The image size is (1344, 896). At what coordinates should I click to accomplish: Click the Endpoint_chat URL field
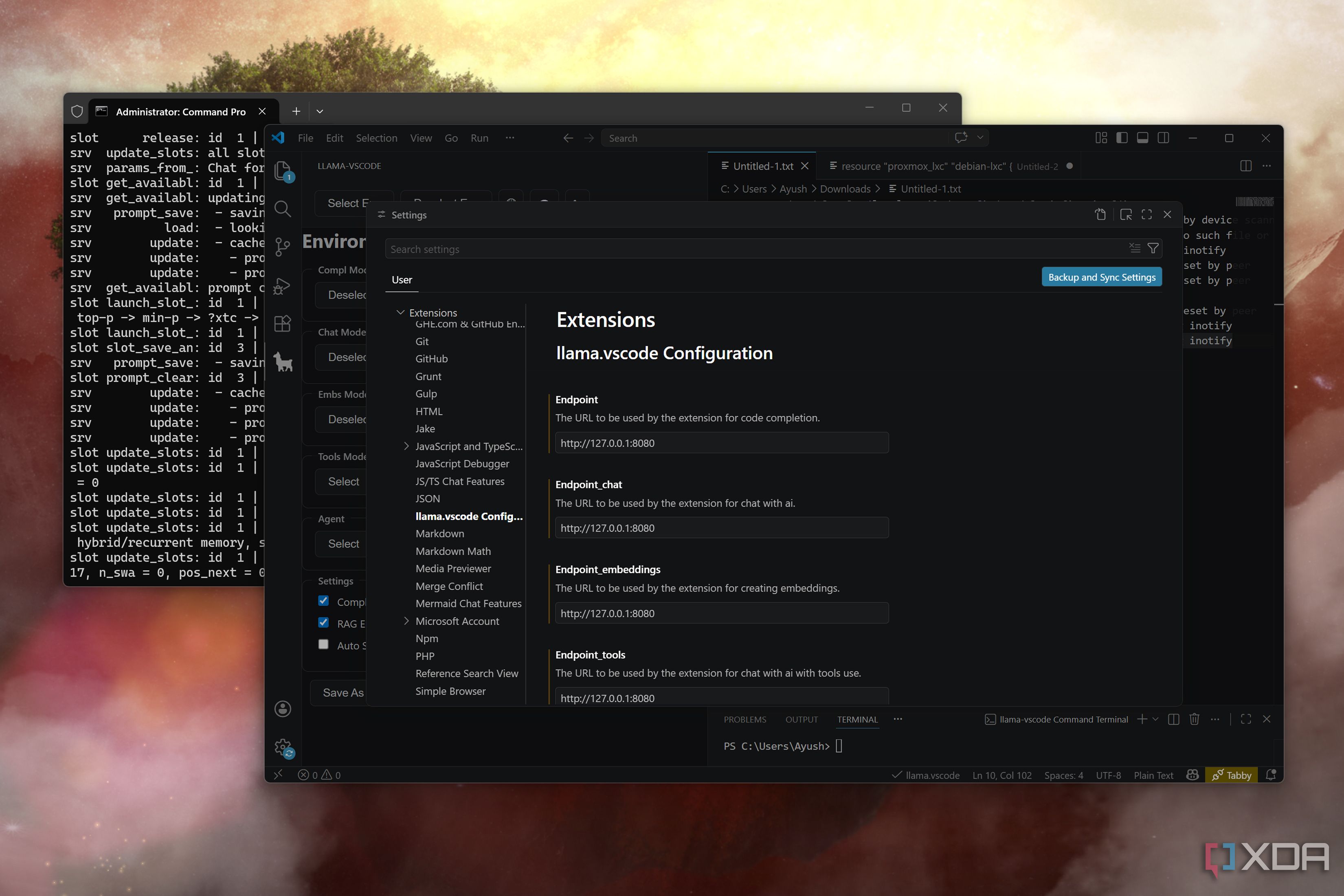pyautogui.click(x=721, y=527)
